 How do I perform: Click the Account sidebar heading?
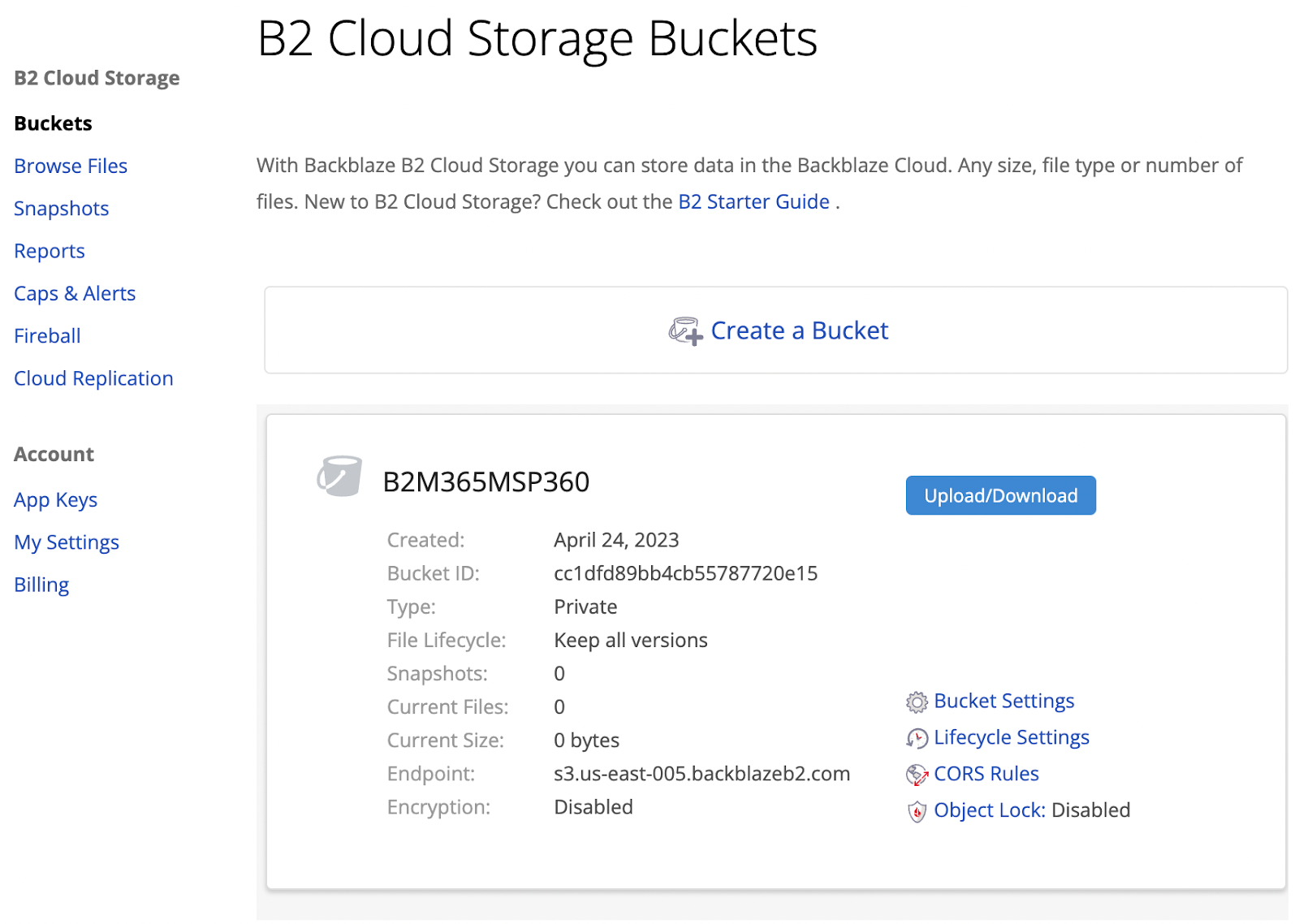(54, 454)
